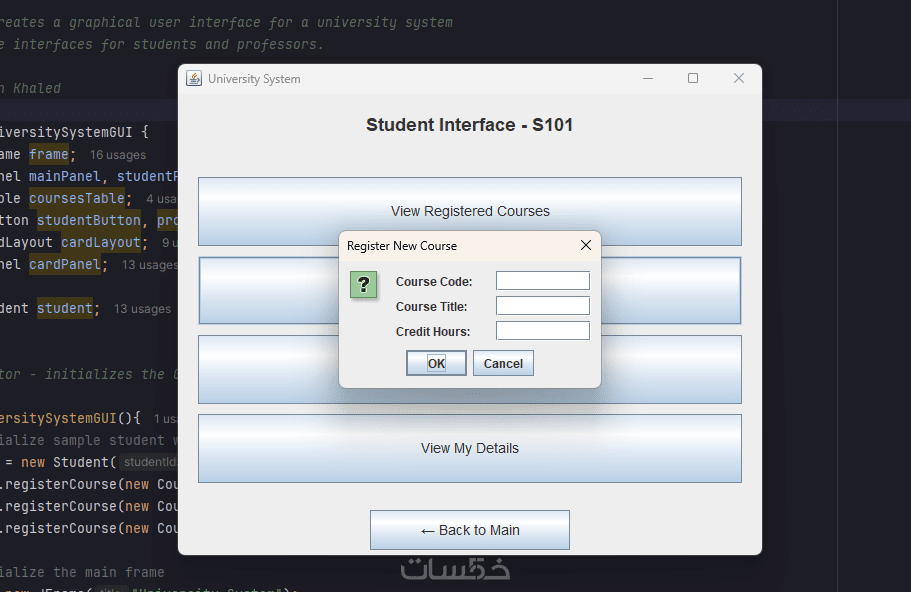The height and width of the screenshot is (592, 911).
Task: Select the Credit Hours input field
Action: (543, 331)
